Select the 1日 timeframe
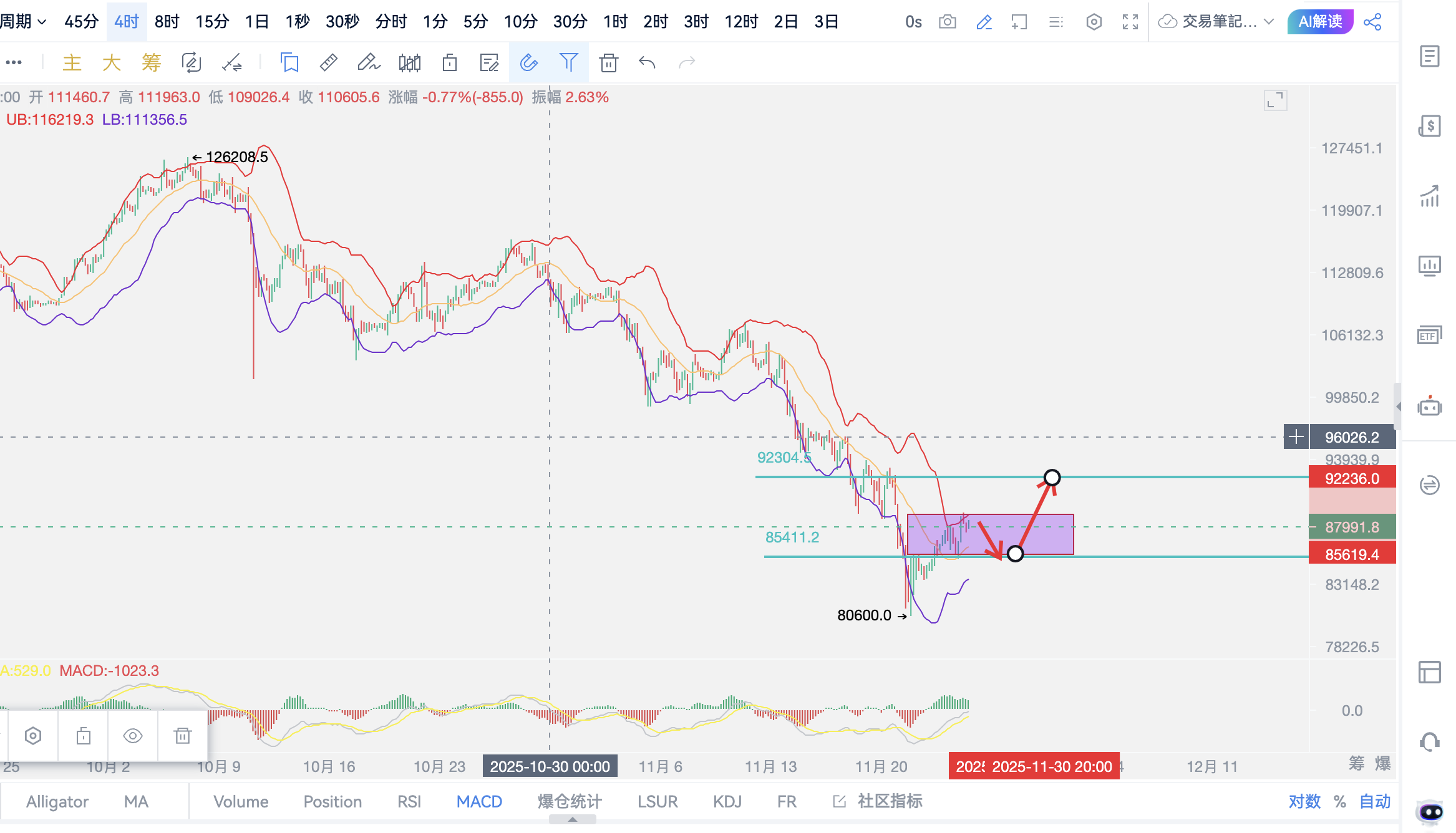 pyautogui.click(x=256, y=22)
